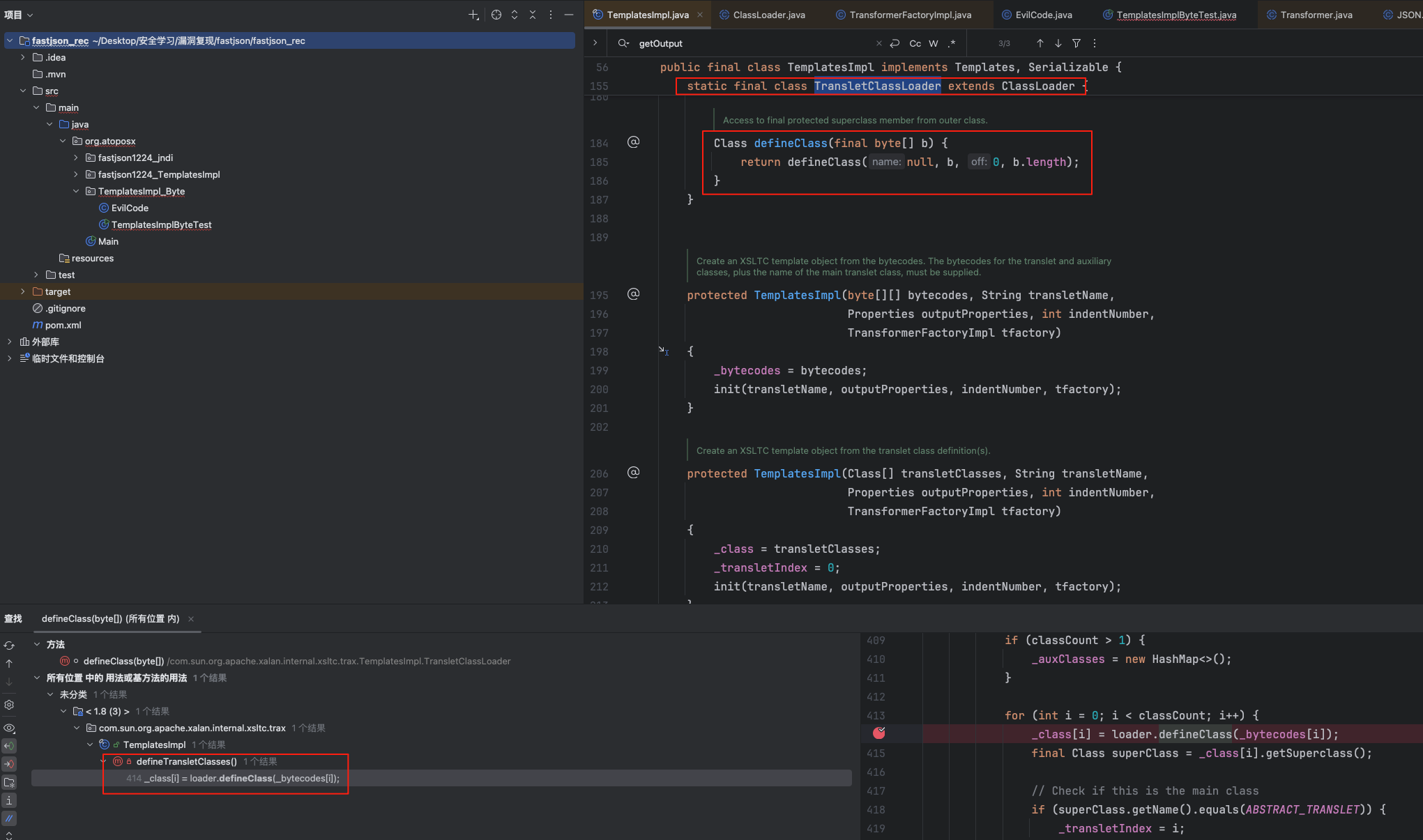
Task: Expand fastjson1224_jndi package
Action: click(x=76, y=158)
